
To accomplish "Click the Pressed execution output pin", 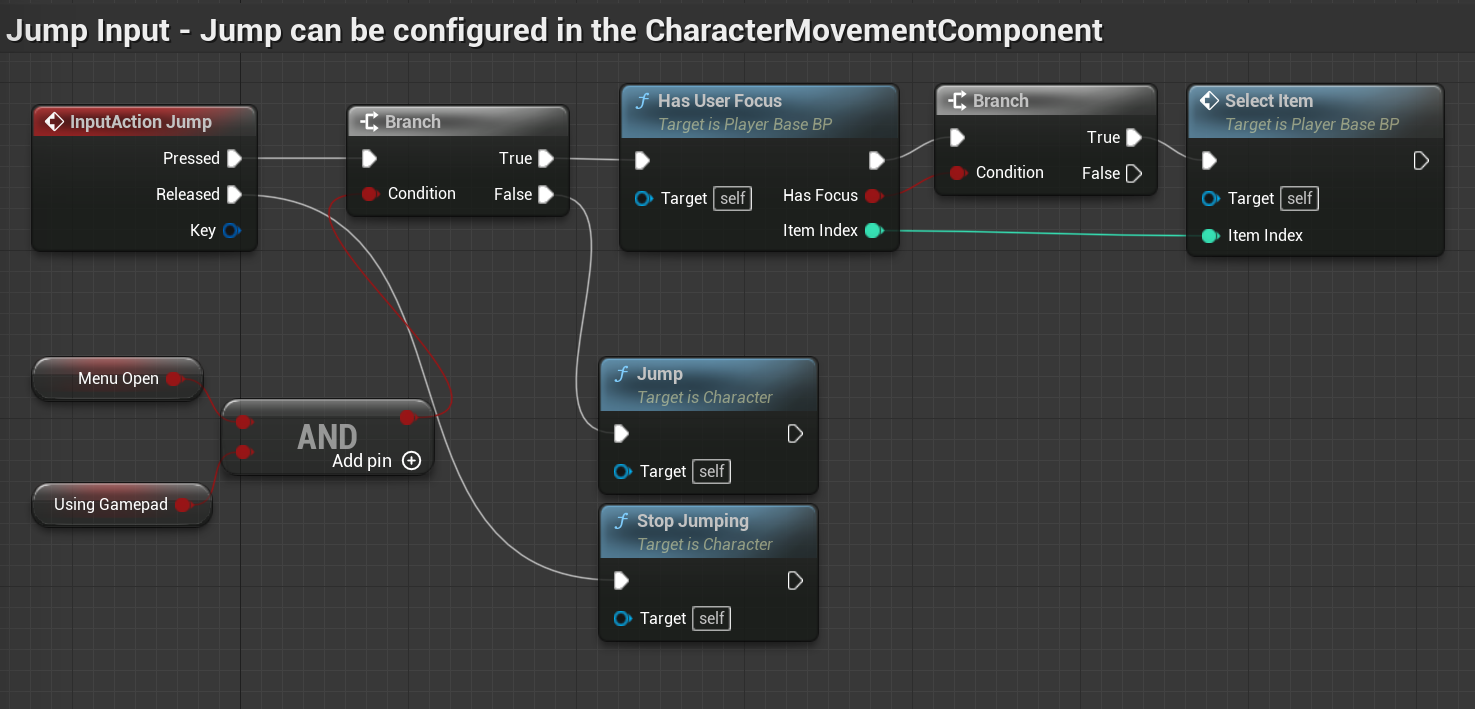I will click(234, 158).
